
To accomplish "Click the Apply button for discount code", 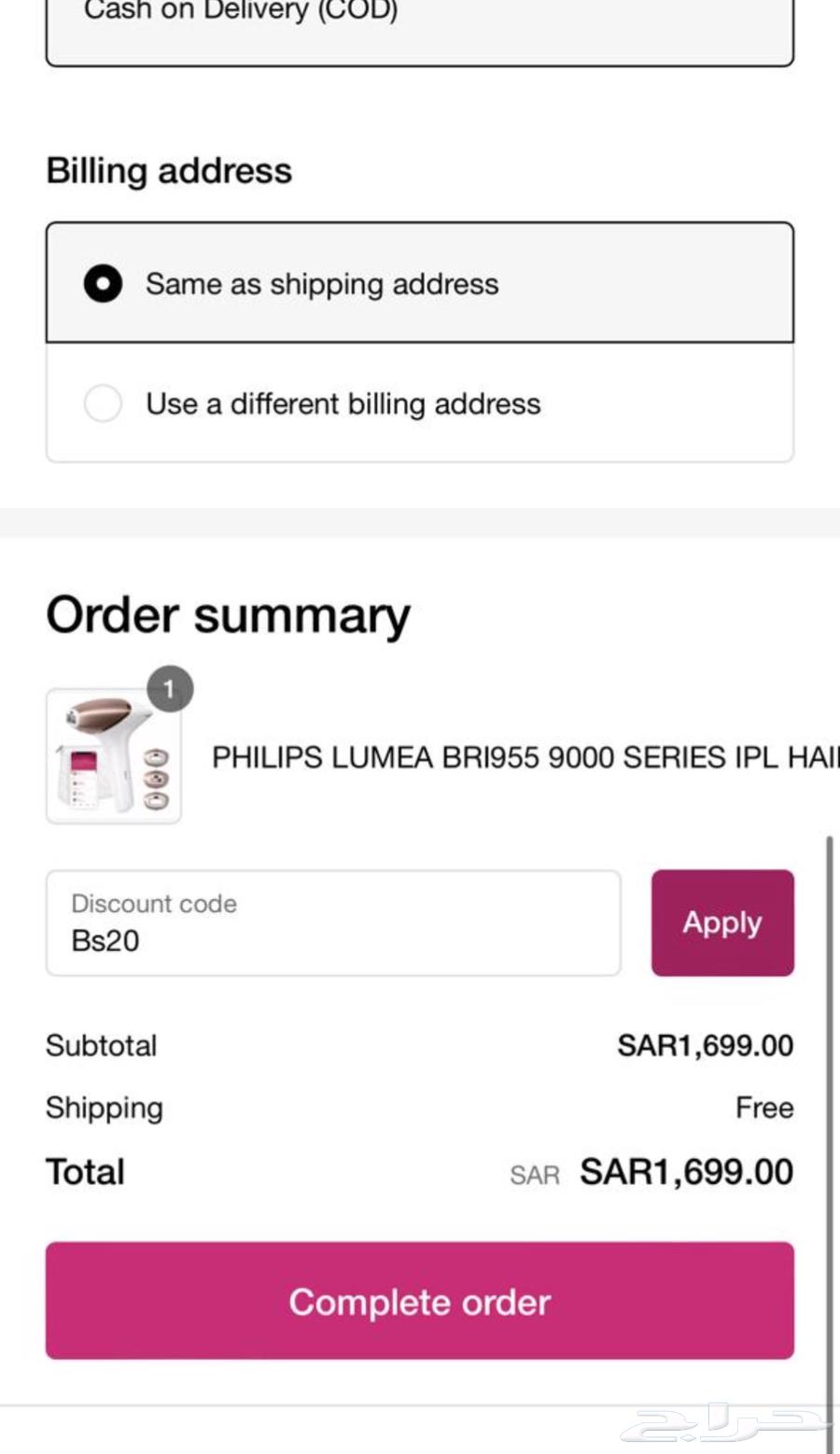I will click(x=721, y=922).
